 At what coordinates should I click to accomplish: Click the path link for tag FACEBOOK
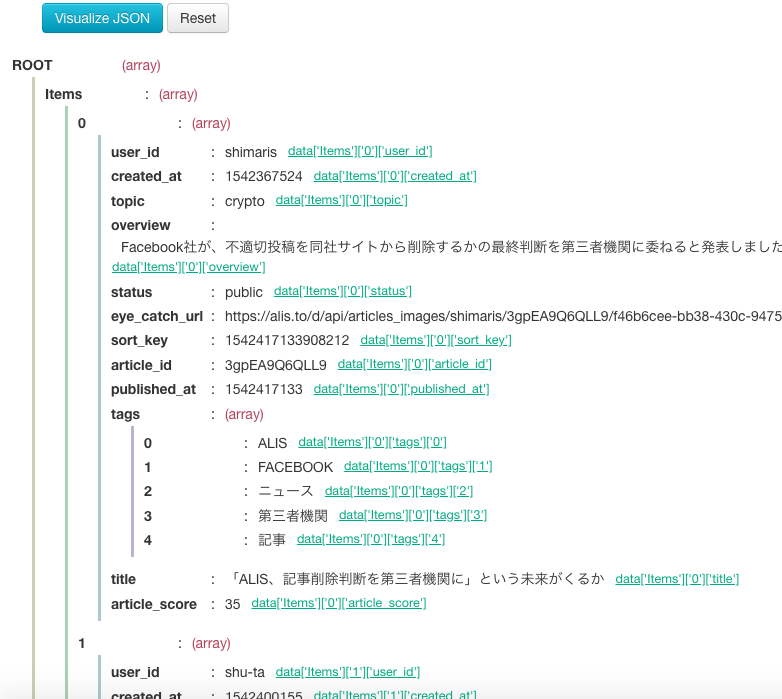418,467
